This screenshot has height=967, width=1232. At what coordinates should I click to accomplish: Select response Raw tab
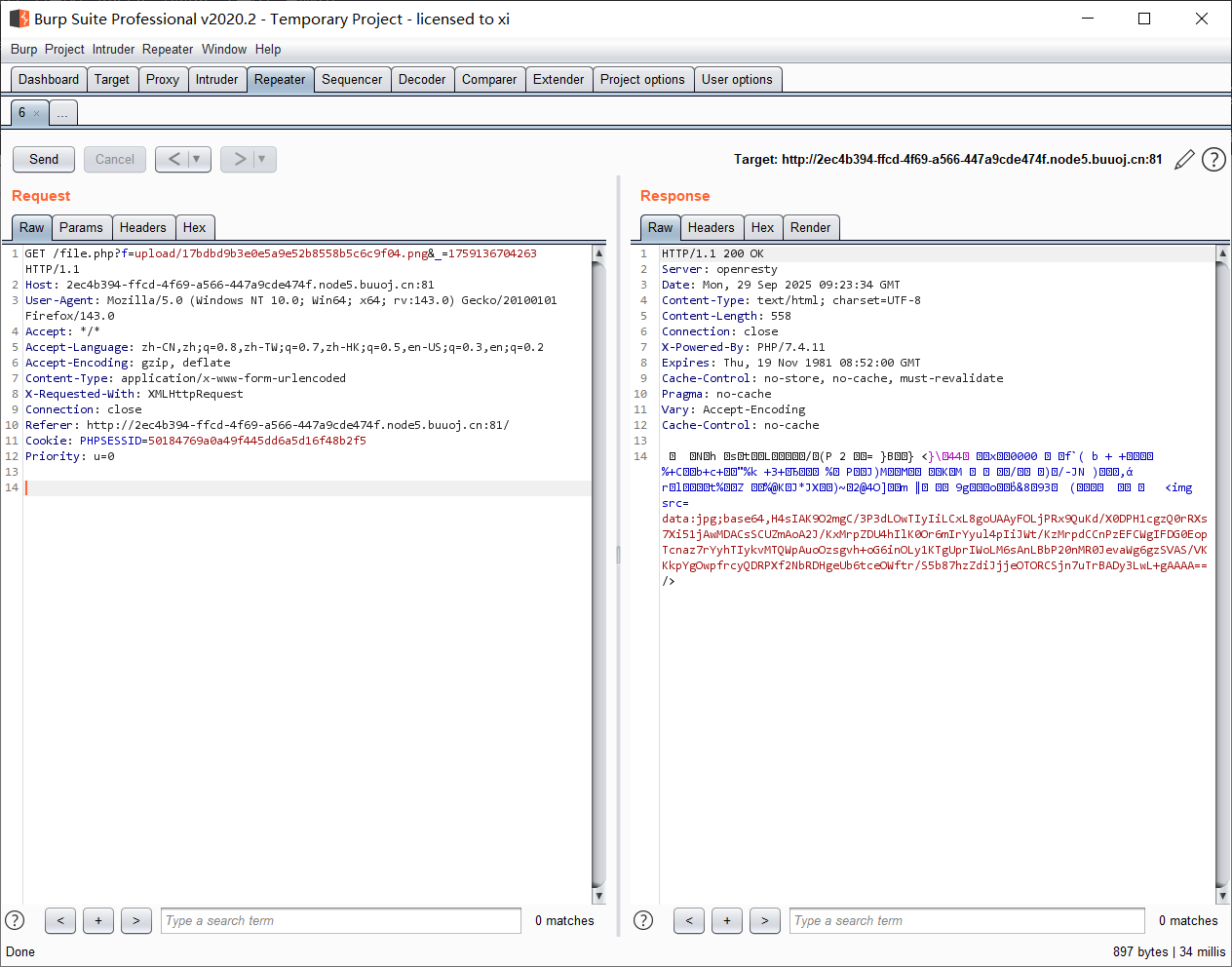660,228
